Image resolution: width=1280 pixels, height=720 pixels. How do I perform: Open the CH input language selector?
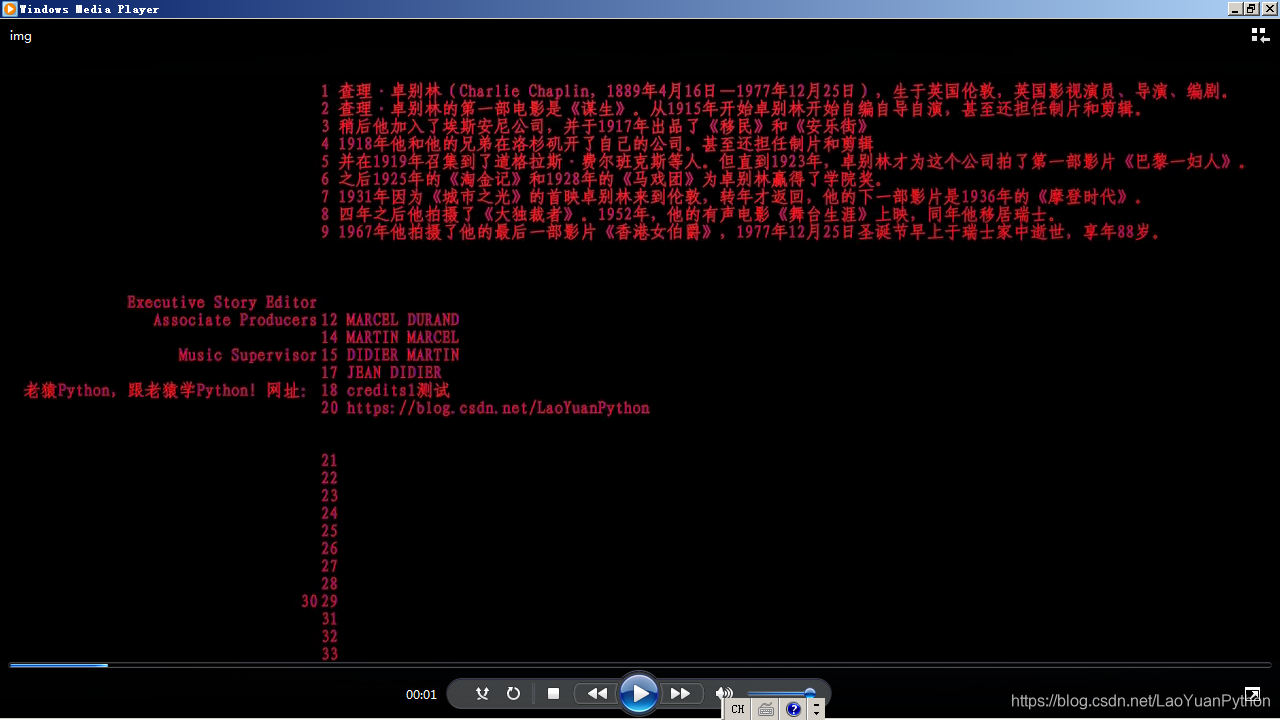pos(738,709)
